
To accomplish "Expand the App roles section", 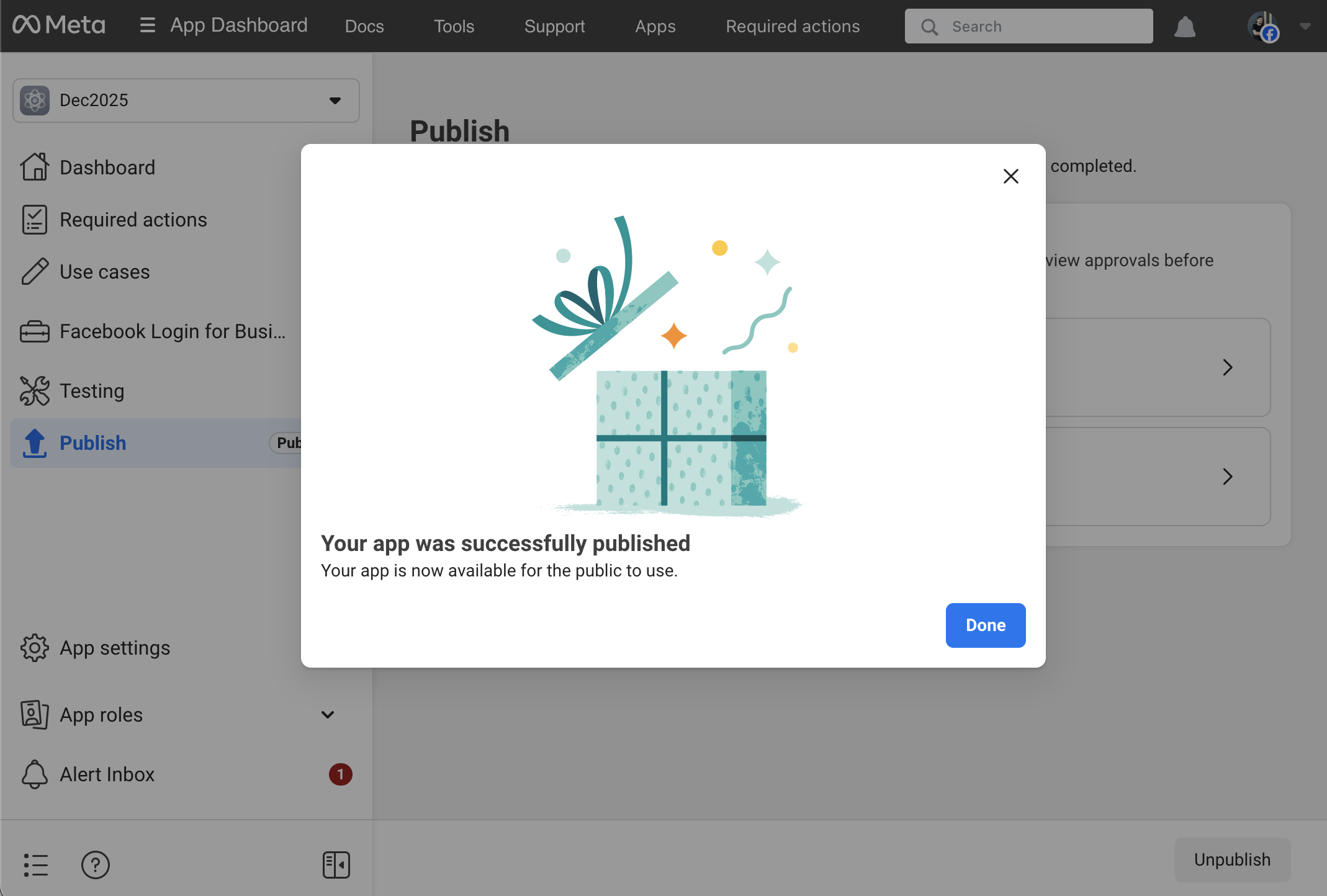I will point(328,715).
